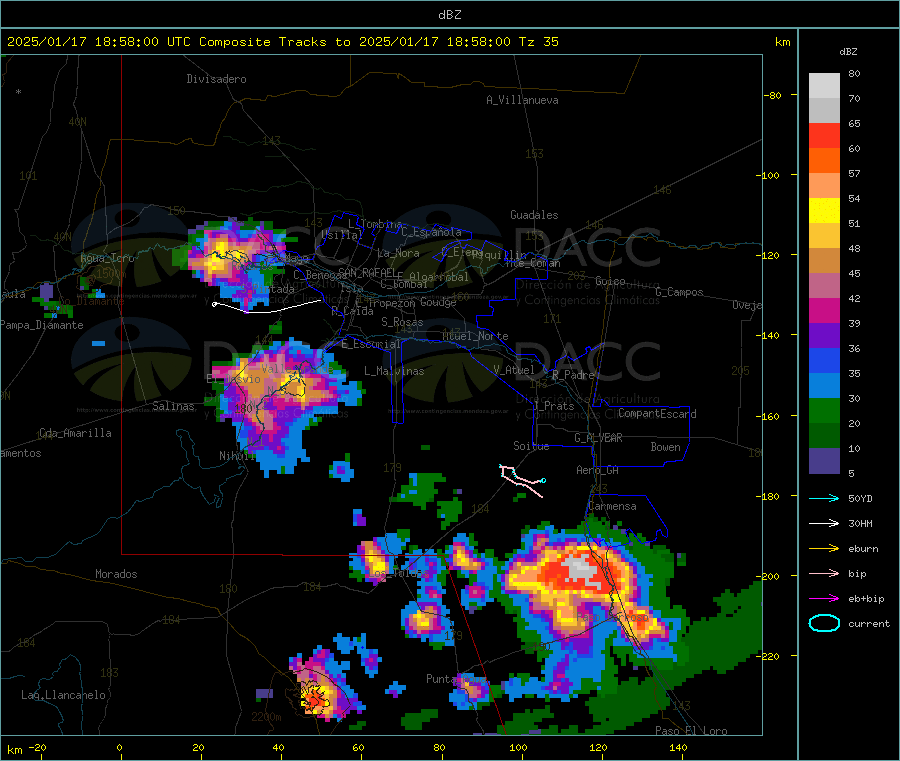Screen dimensions: 900x761
Task: Click the '-200' tick on right axis
Action: point(768,576)
